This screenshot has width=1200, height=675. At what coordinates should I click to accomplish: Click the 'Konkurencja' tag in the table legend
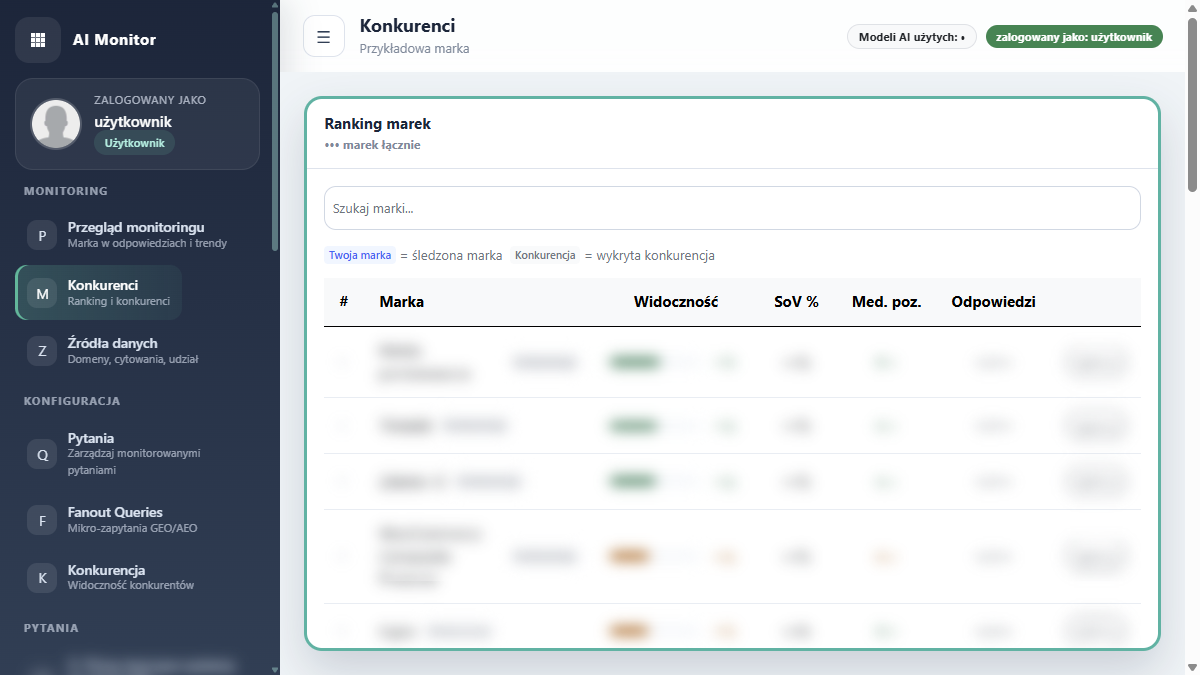click(x=545, y=255)
